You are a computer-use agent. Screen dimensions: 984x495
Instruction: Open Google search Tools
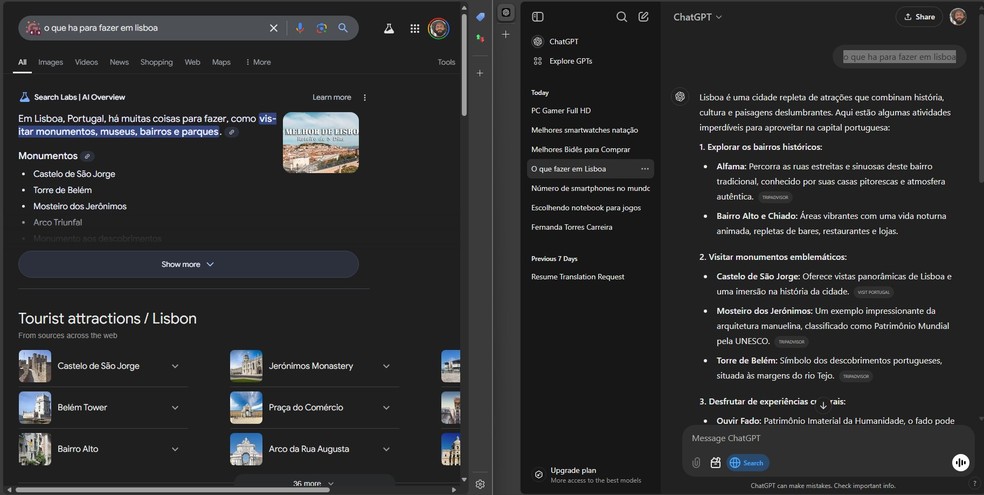pos(446,62)
